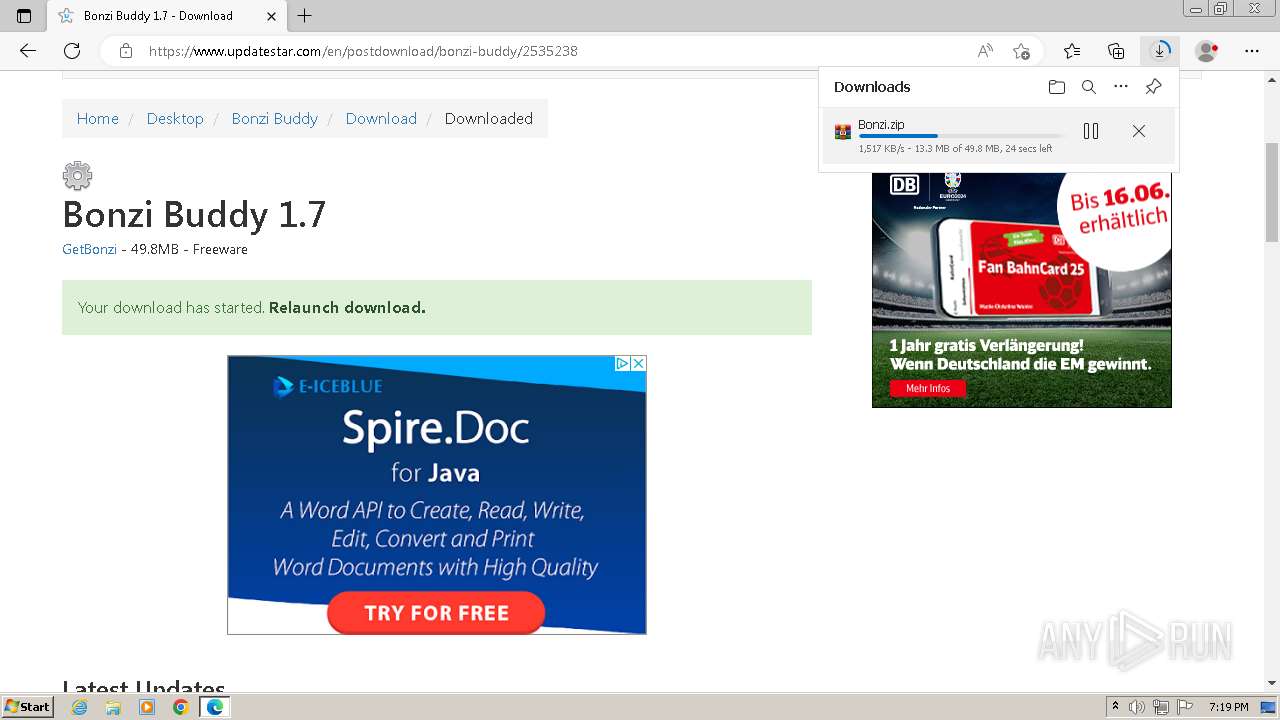Pin the Downloads panel

(x=1153, y=87)
